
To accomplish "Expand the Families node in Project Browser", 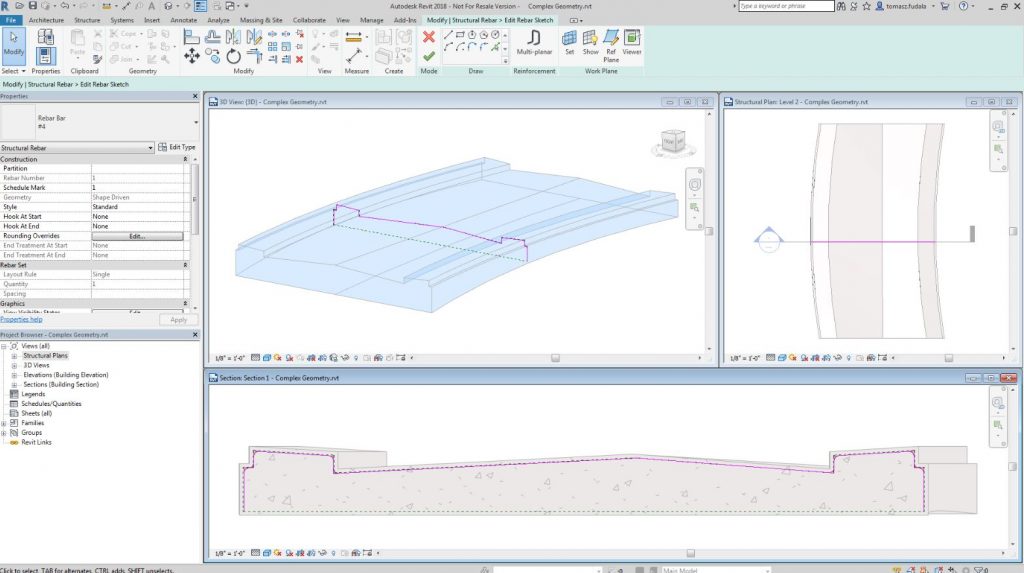I will [x=5, y=423].
